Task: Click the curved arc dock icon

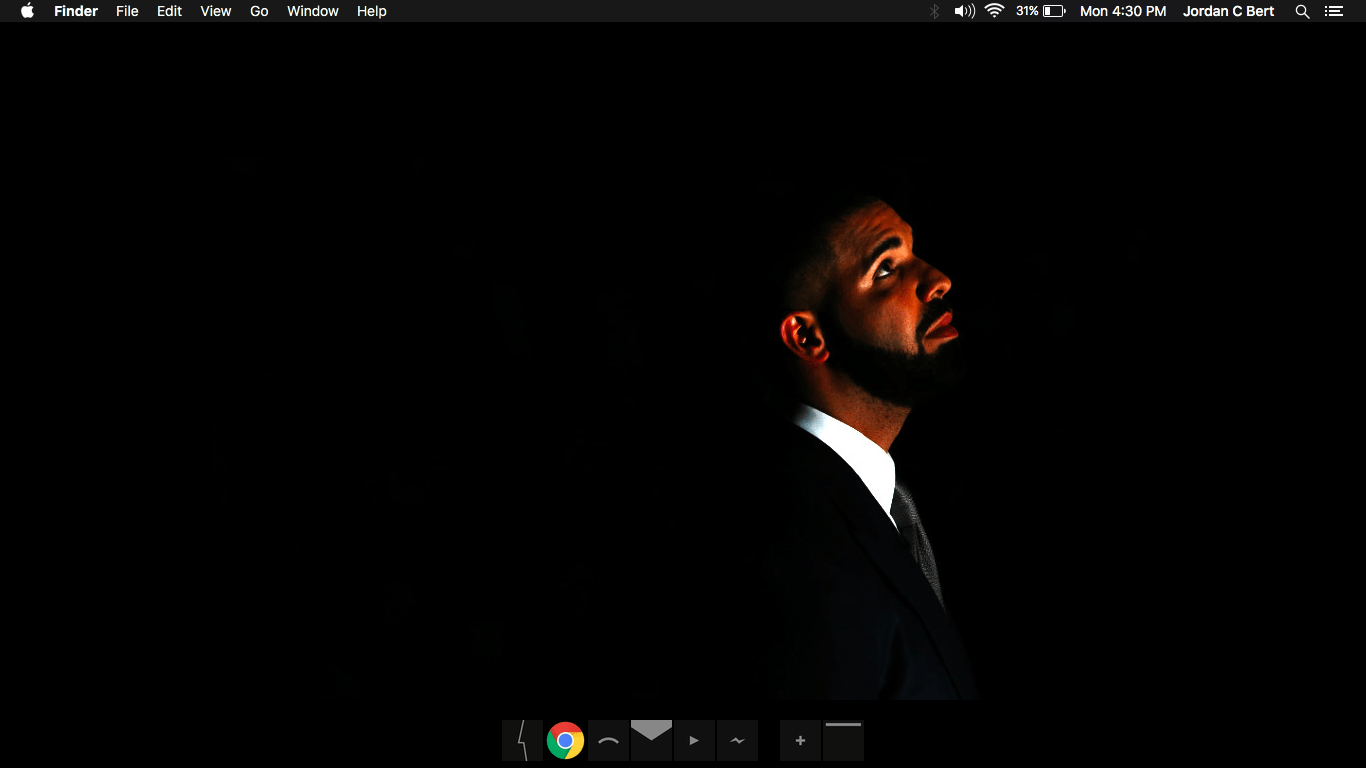Action: (608, 741)
